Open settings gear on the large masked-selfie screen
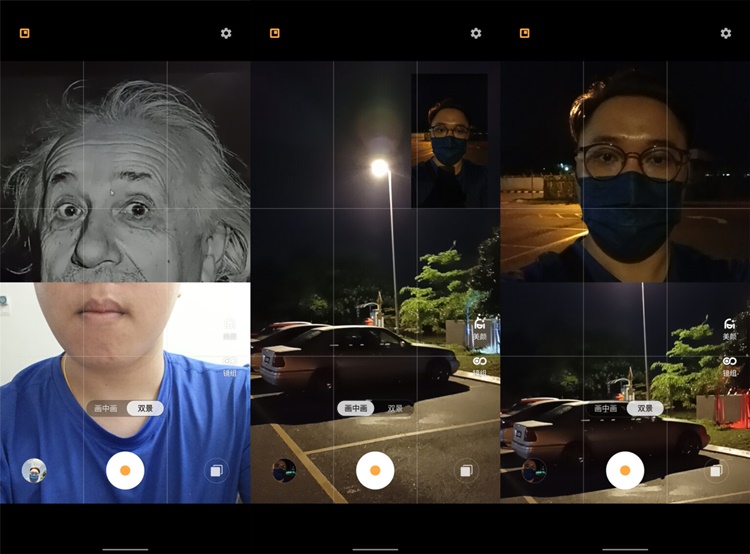Screen dimensions: 750x554 tap(726, 33)
